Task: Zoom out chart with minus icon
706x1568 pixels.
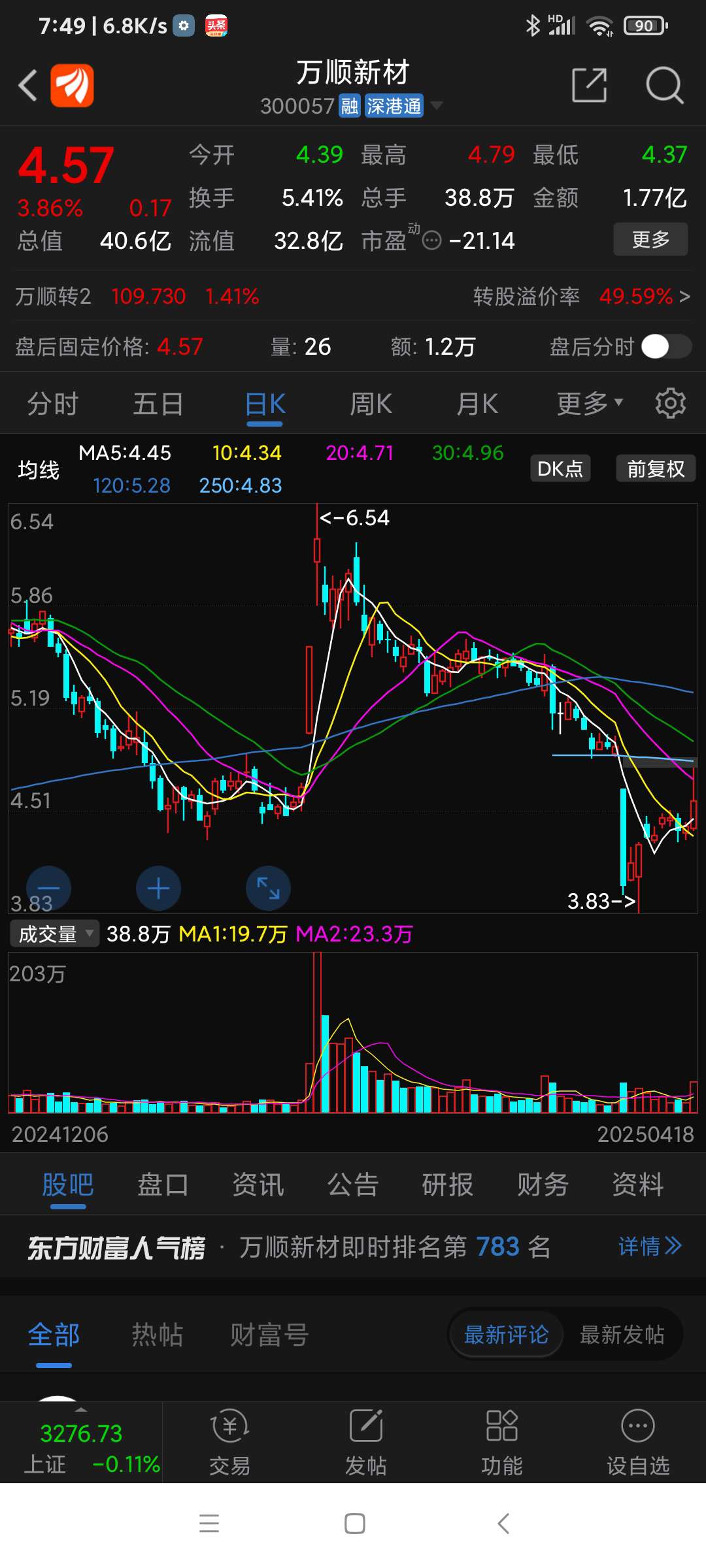Action: 48,889
